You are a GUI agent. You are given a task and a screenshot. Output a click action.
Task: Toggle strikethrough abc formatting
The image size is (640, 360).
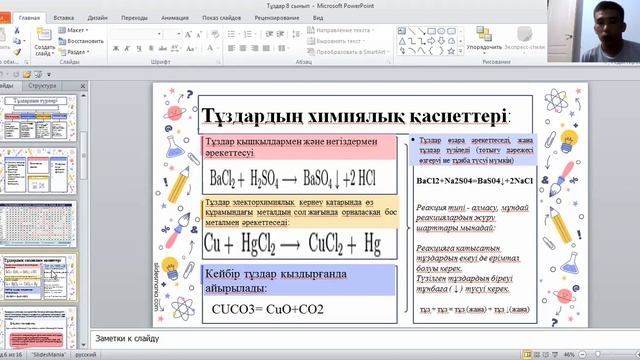click(162, 49)
